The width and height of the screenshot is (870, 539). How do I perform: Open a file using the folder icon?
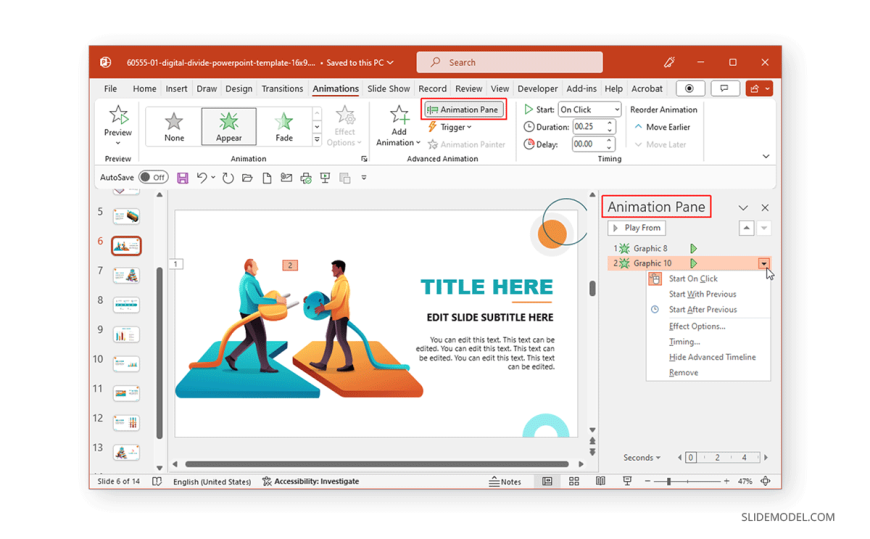247,178
